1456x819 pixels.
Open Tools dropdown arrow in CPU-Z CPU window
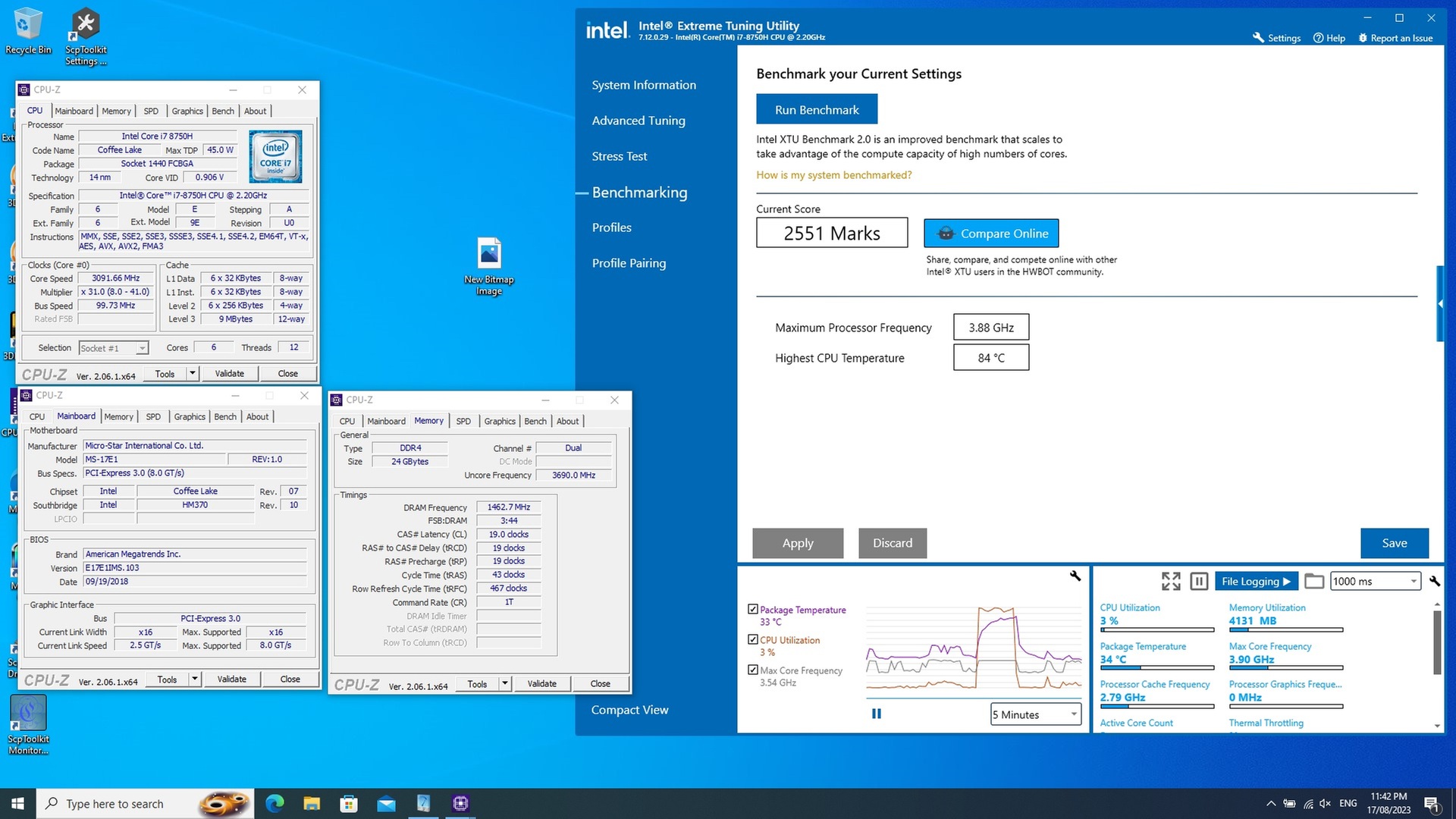pos(193,373)
